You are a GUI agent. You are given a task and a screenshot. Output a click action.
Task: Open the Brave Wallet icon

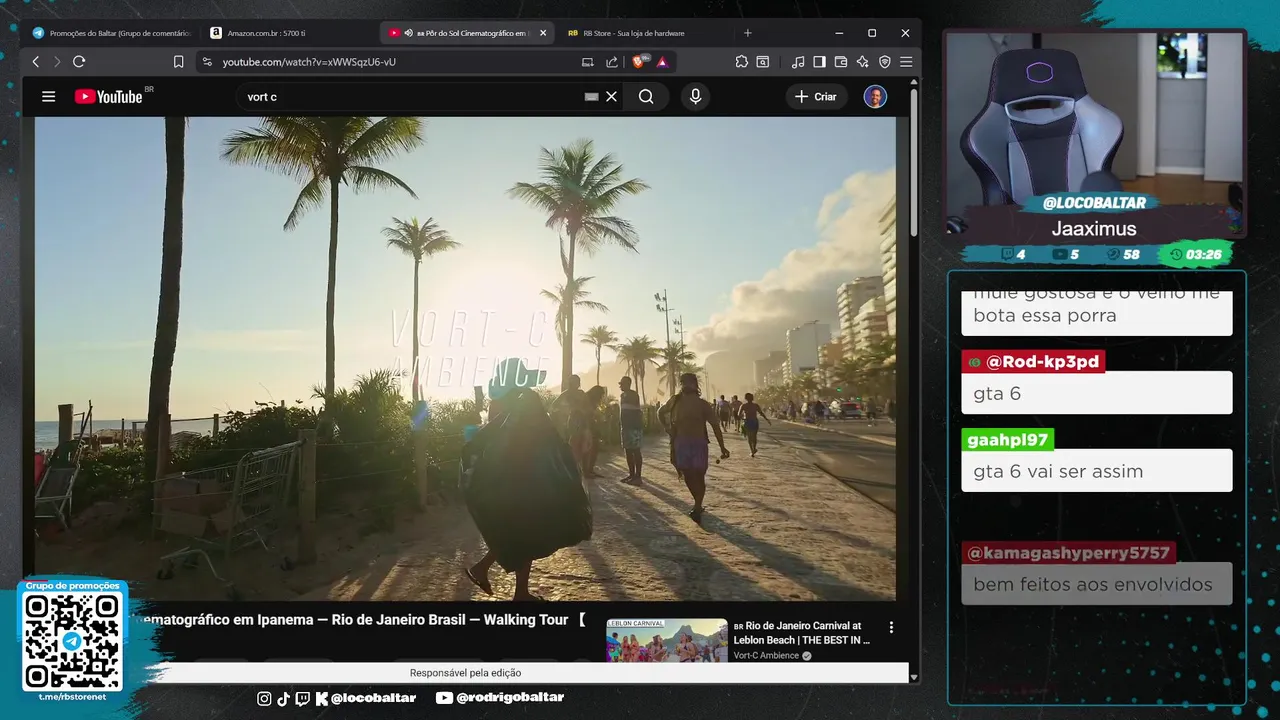[841, 62]
